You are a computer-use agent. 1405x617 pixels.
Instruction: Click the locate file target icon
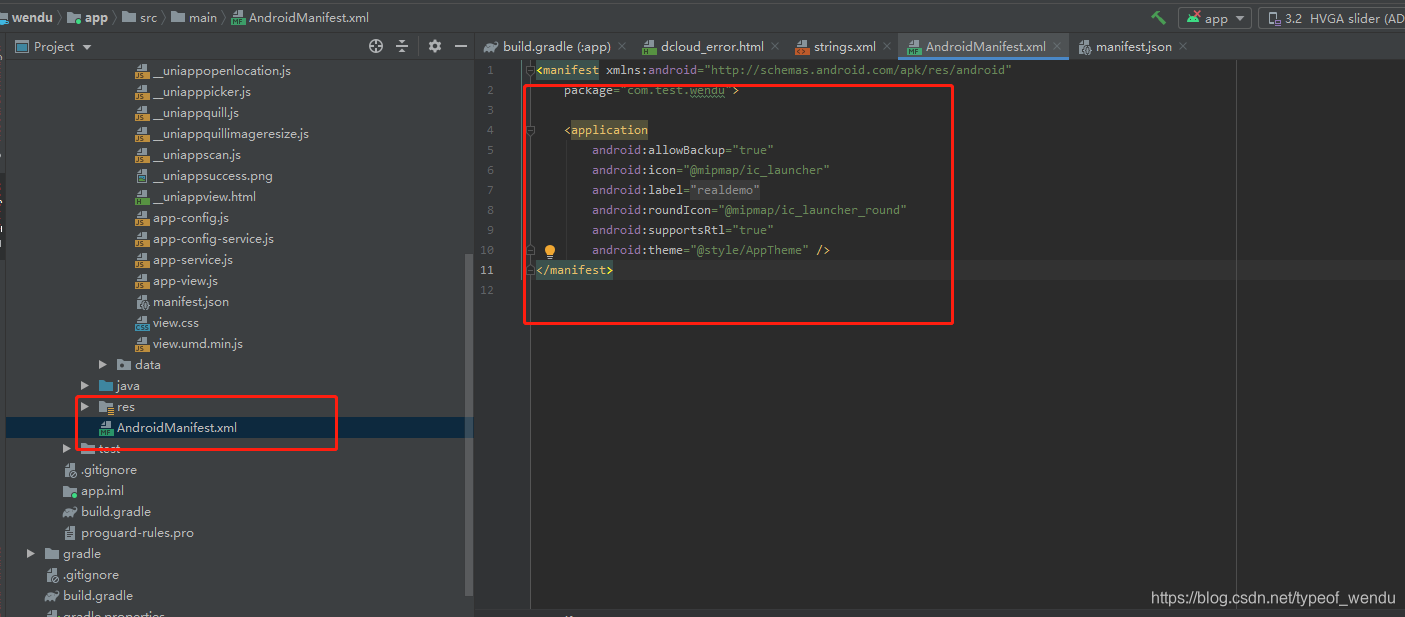click(376, 46)
